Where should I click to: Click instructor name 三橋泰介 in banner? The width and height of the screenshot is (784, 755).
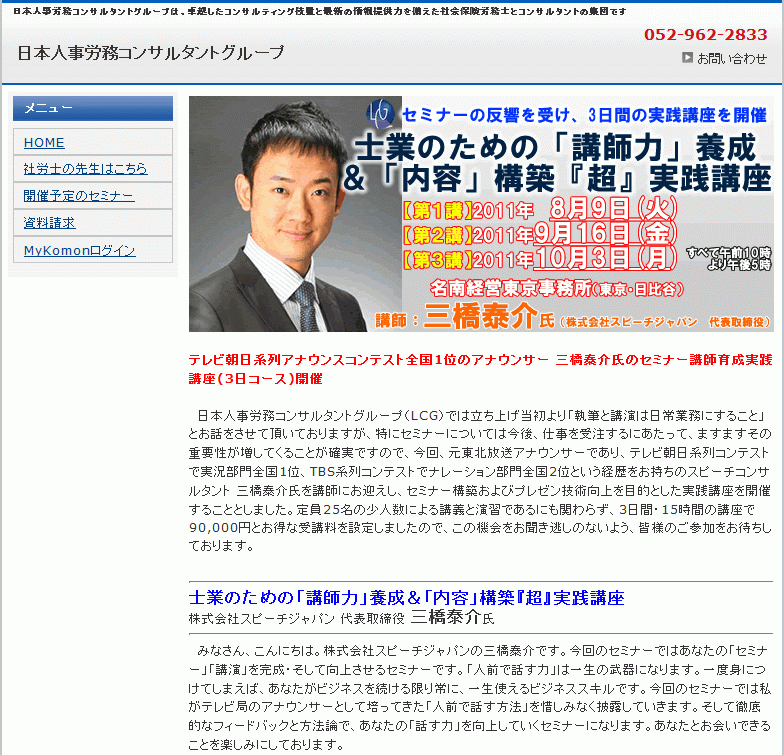click(480, 316)
